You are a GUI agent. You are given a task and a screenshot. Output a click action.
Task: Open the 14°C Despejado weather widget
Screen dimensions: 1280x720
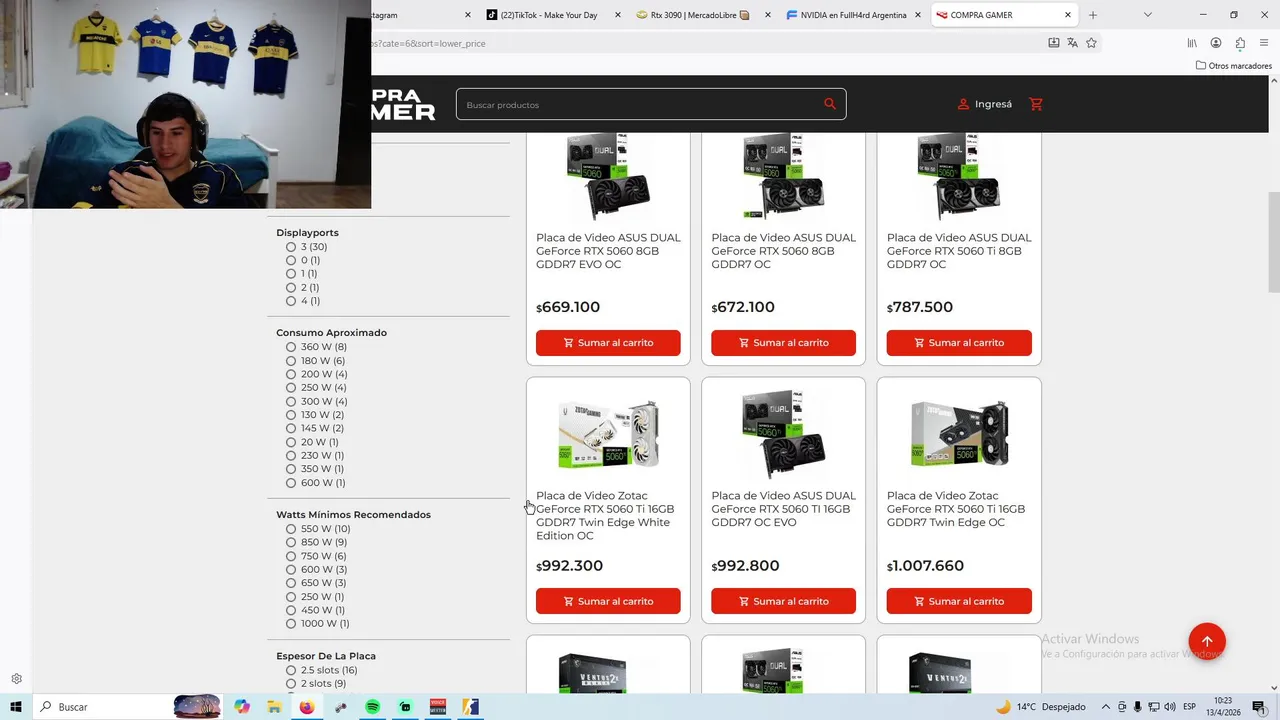[x=1040, y=707]
